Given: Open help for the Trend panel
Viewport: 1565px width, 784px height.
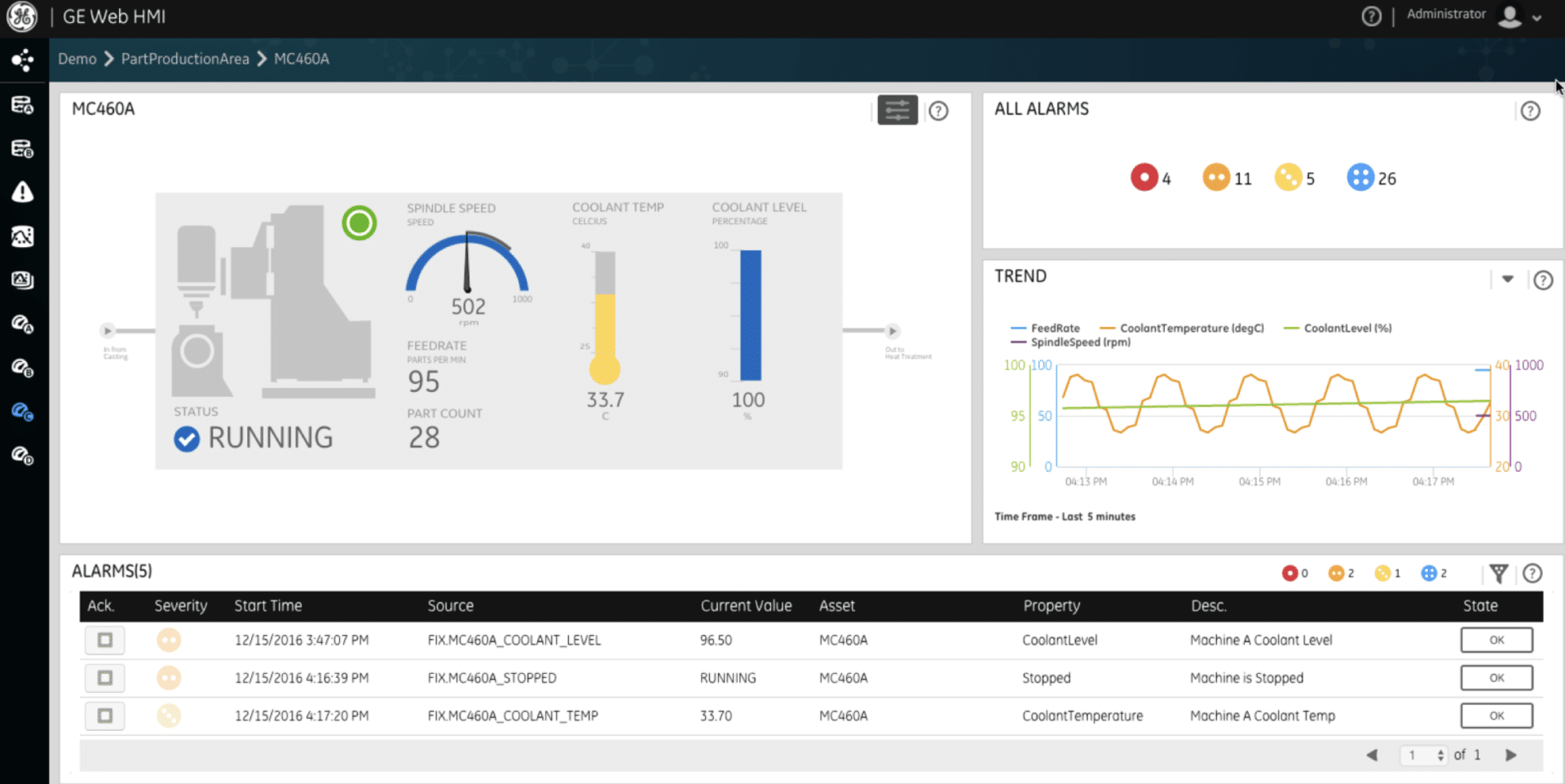Looking at the screenshot, I should (1542, 280).
